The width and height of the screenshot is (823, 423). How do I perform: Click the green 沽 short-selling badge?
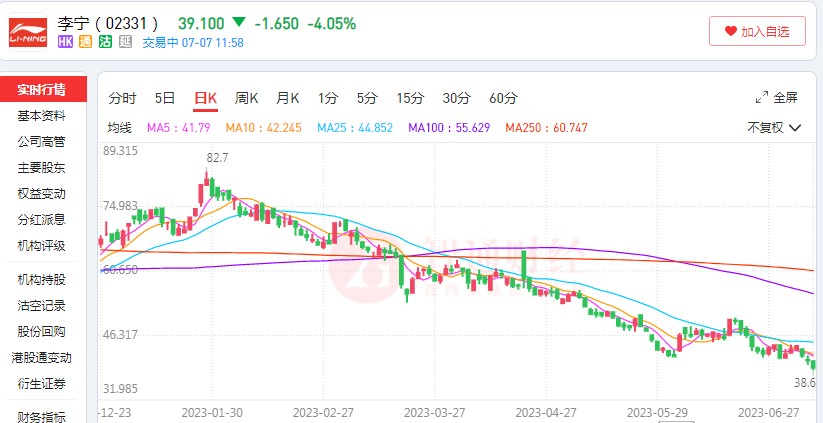[x=105, y=42]
